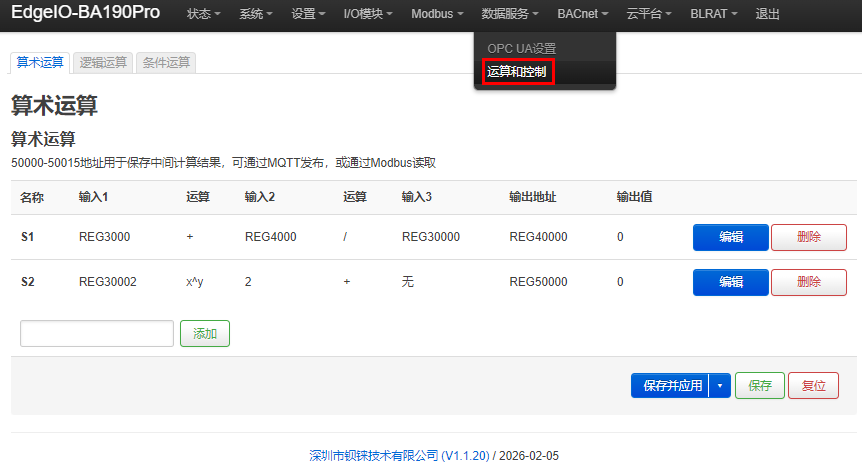Viewport: 862px width, 469px height.
Task: Click the 输入2 column header
Action: [x=259, y=197]
